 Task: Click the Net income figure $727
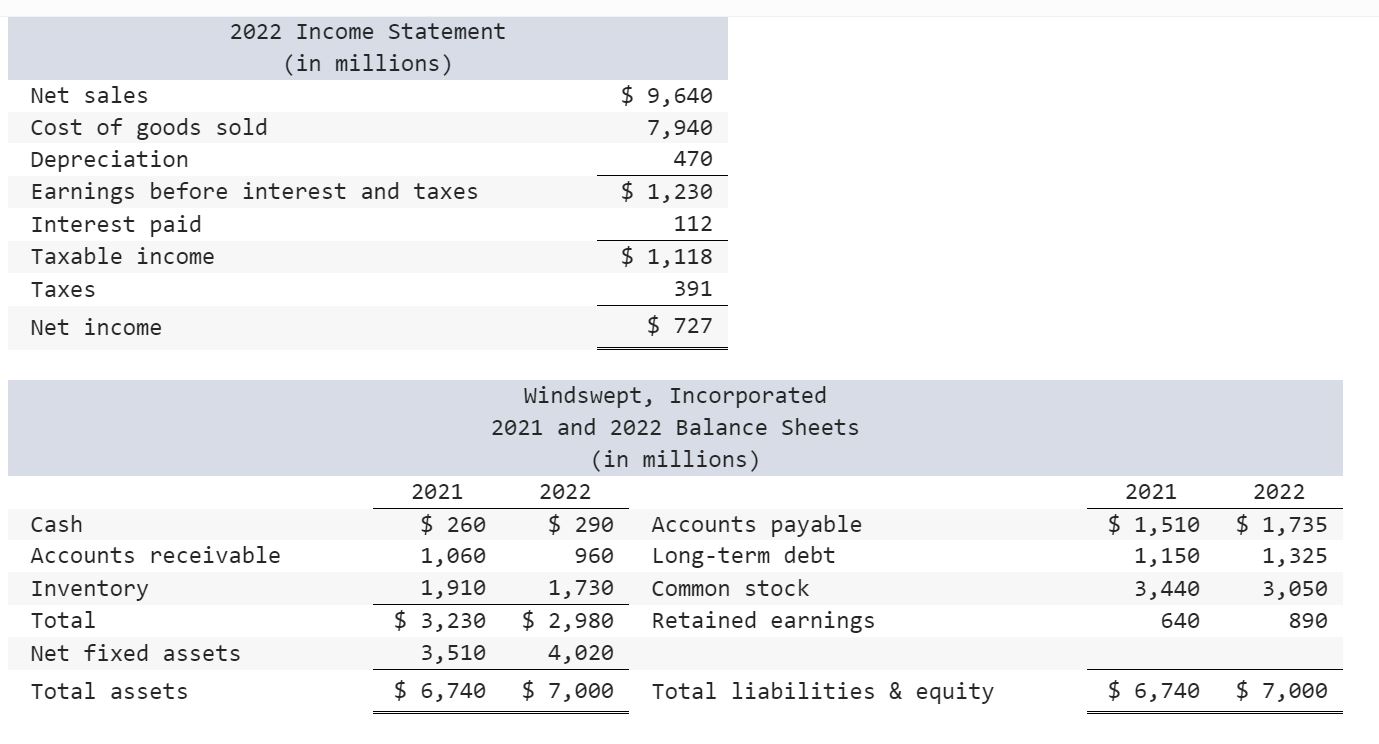680,326
